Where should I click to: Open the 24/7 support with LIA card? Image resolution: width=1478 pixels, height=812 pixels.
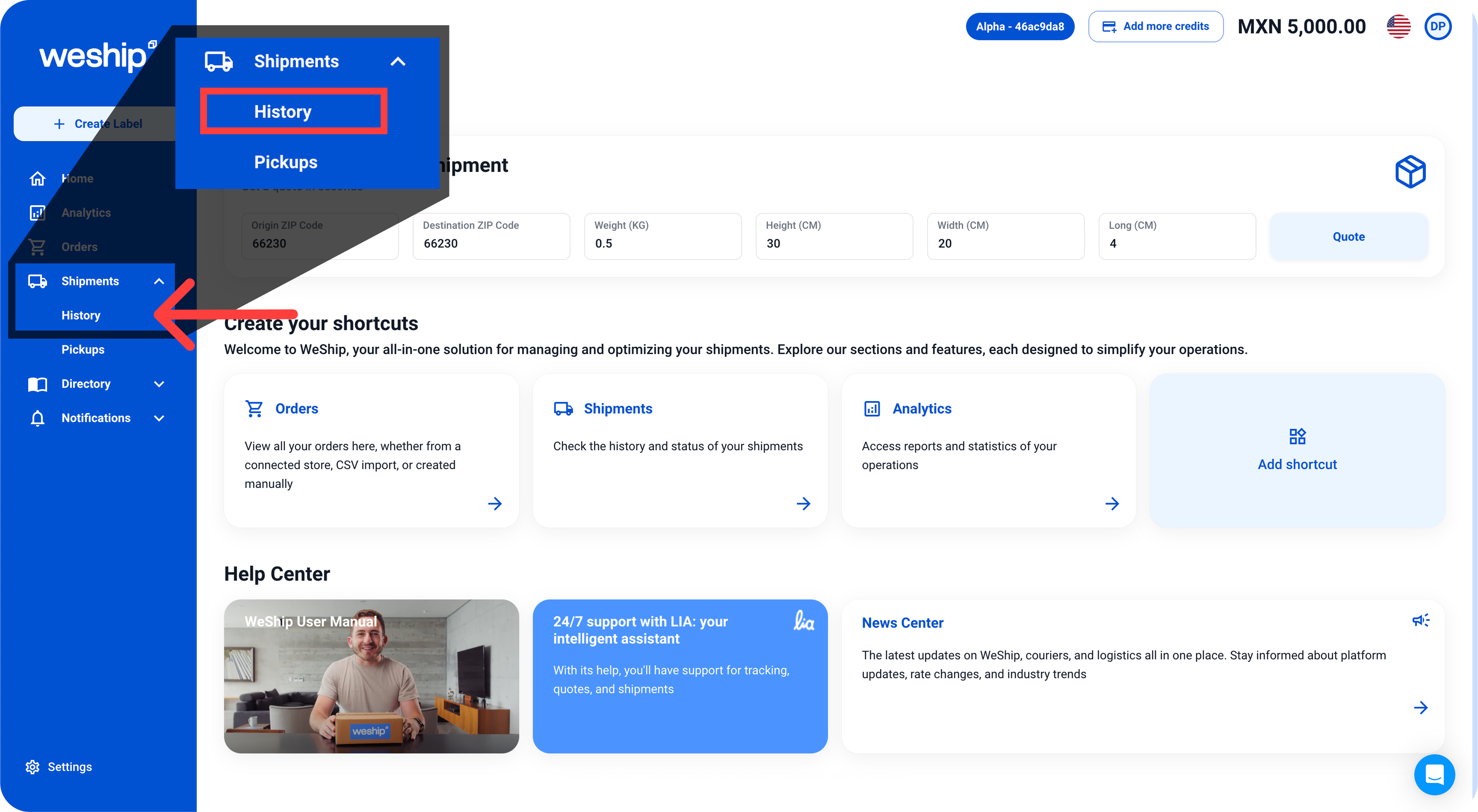(680, 676)
